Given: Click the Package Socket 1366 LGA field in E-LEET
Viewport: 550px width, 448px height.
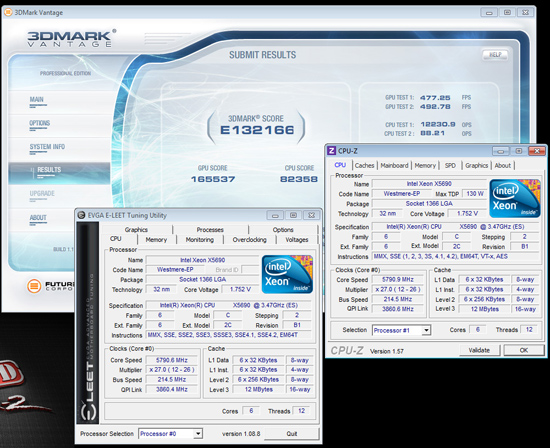Looking at the screenshot, I should click(x=203, y=280).
